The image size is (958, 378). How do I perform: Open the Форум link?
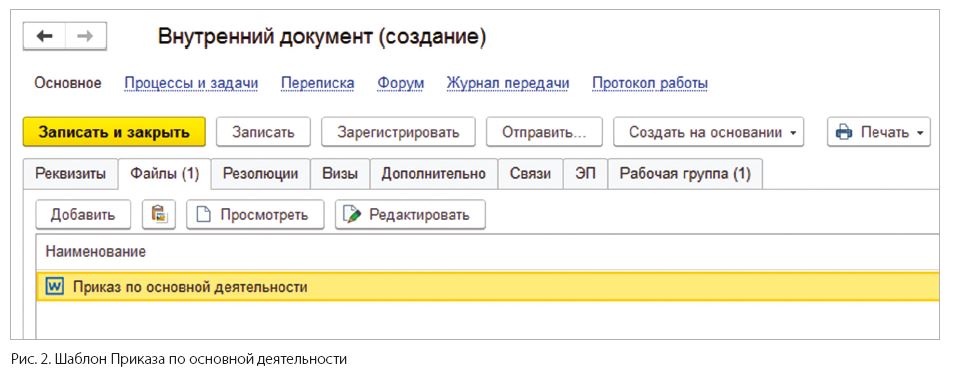[401, 83]
